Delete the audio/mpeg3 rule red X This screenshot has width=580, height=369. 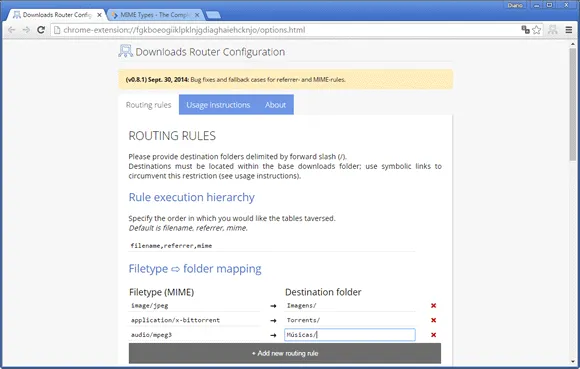[x=434, y=335]
